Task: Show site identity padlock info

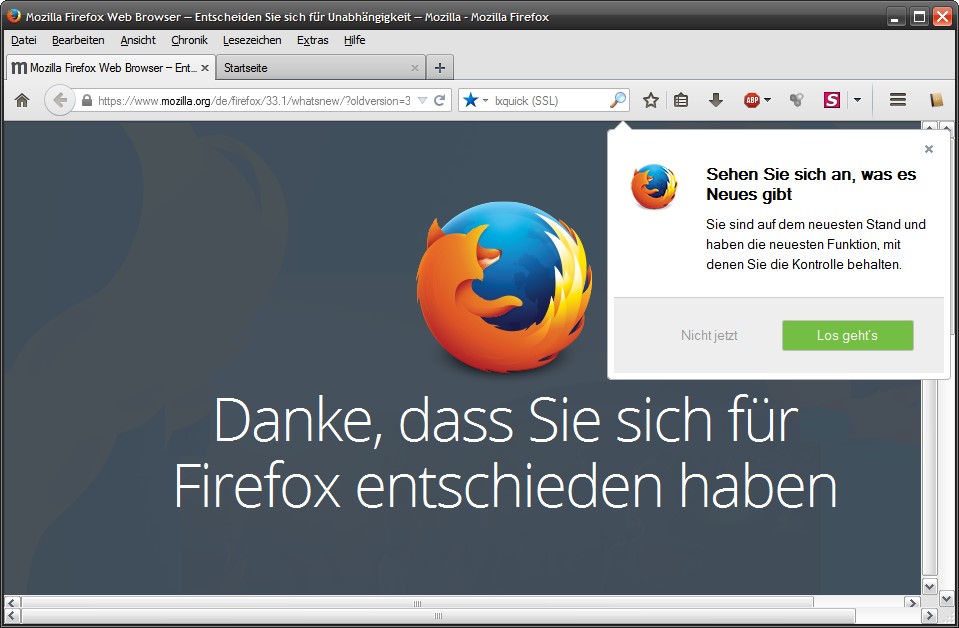Action: click(x=87, y=100)
